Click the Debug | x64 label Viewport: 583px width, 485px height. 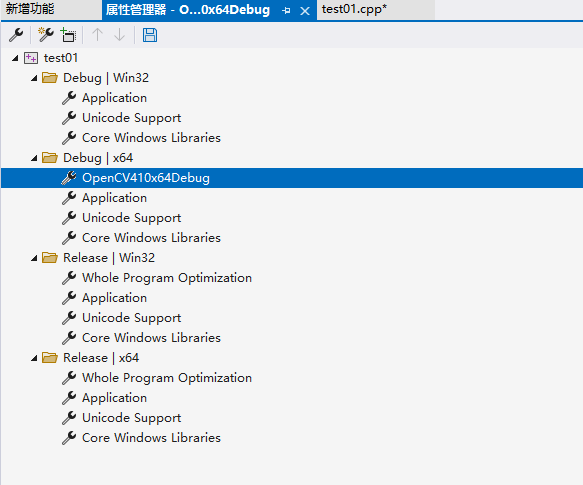click(98, 158)
